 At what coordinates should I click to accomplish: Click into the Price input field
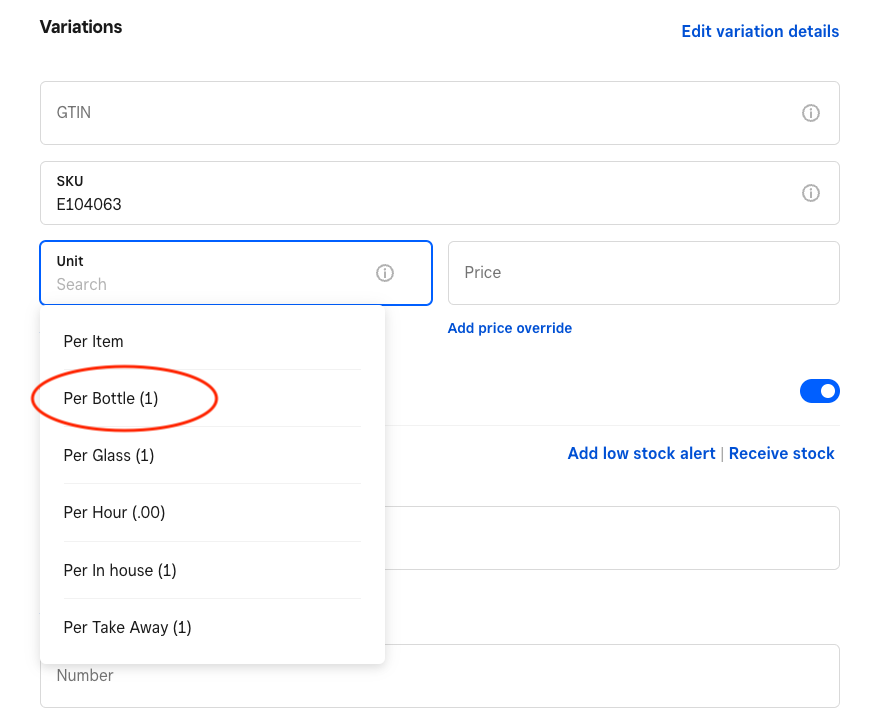[643, 272]
